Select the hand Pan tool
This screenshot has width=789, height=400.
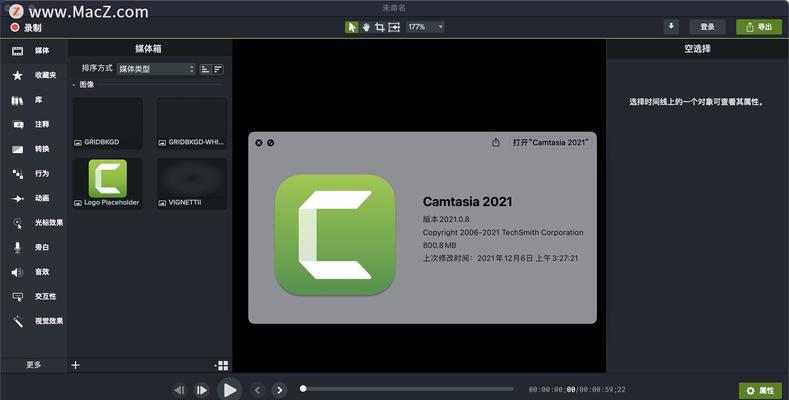coord(366,27)
